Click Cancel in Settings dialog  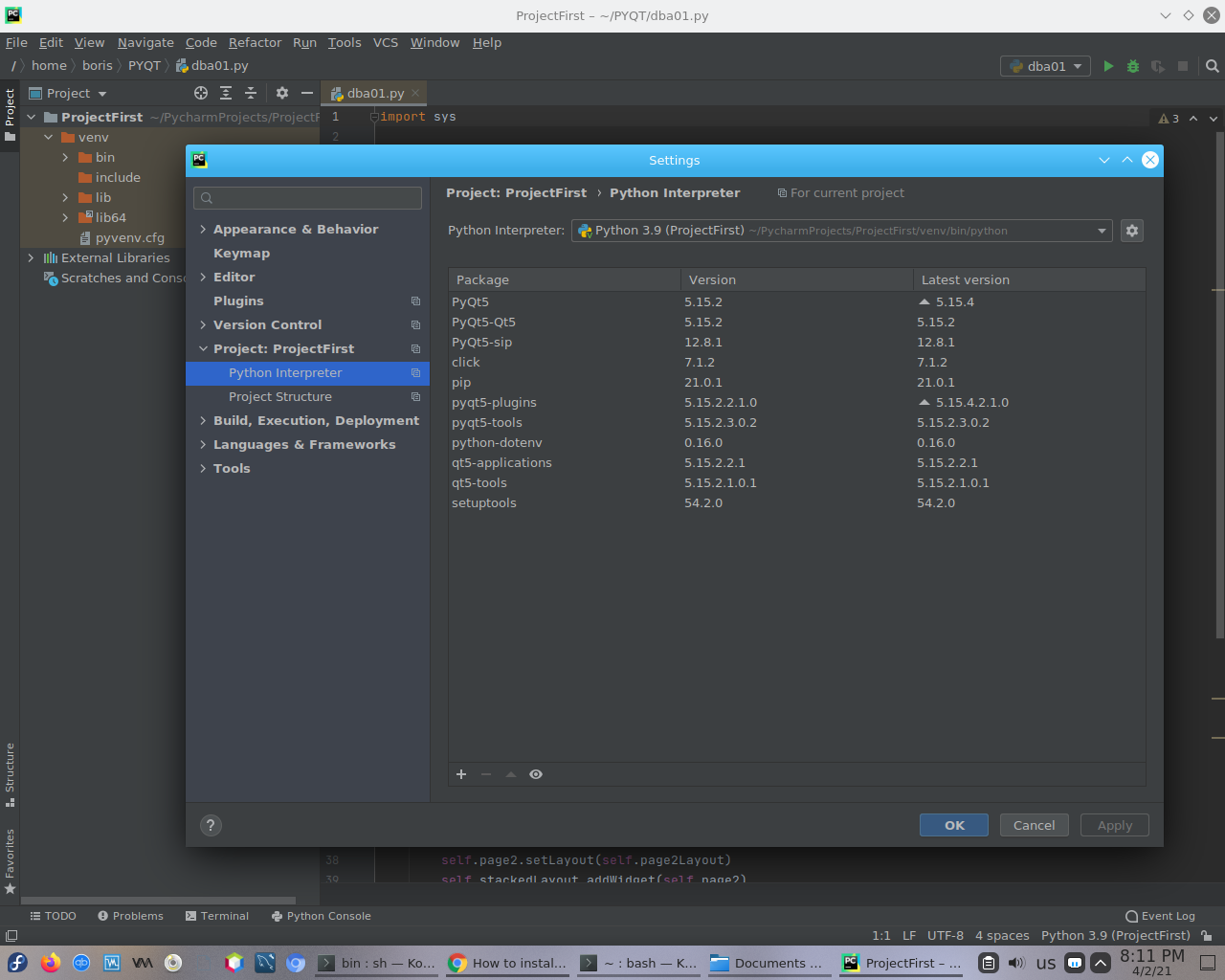coord(1035,825)
